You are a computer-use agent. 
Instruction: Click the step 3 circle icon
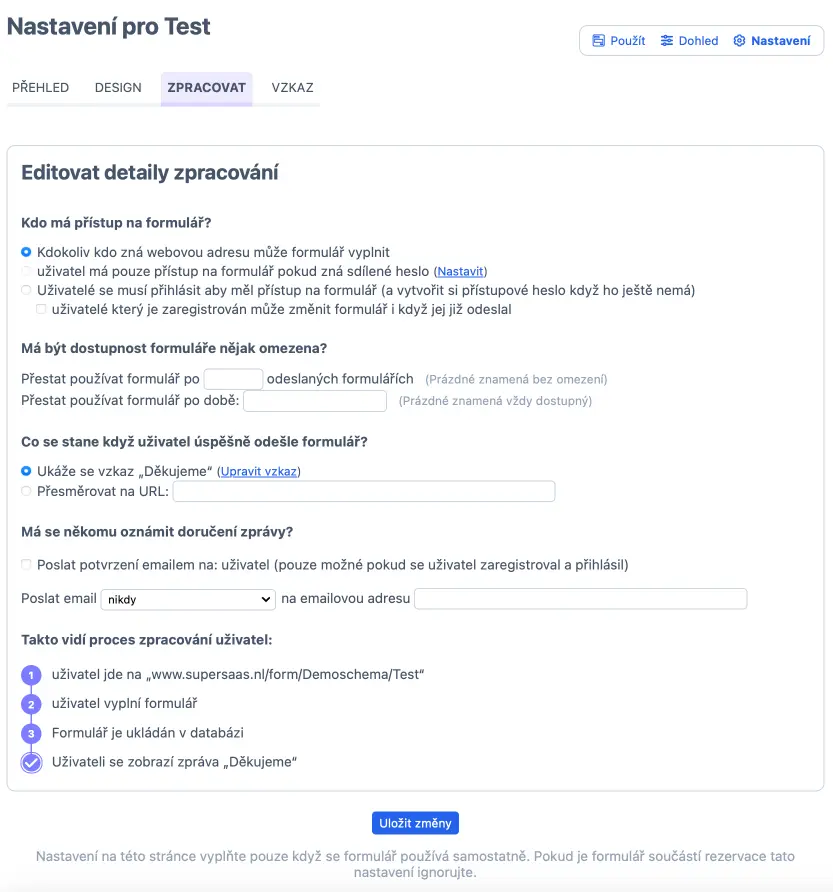click(31, 733)
